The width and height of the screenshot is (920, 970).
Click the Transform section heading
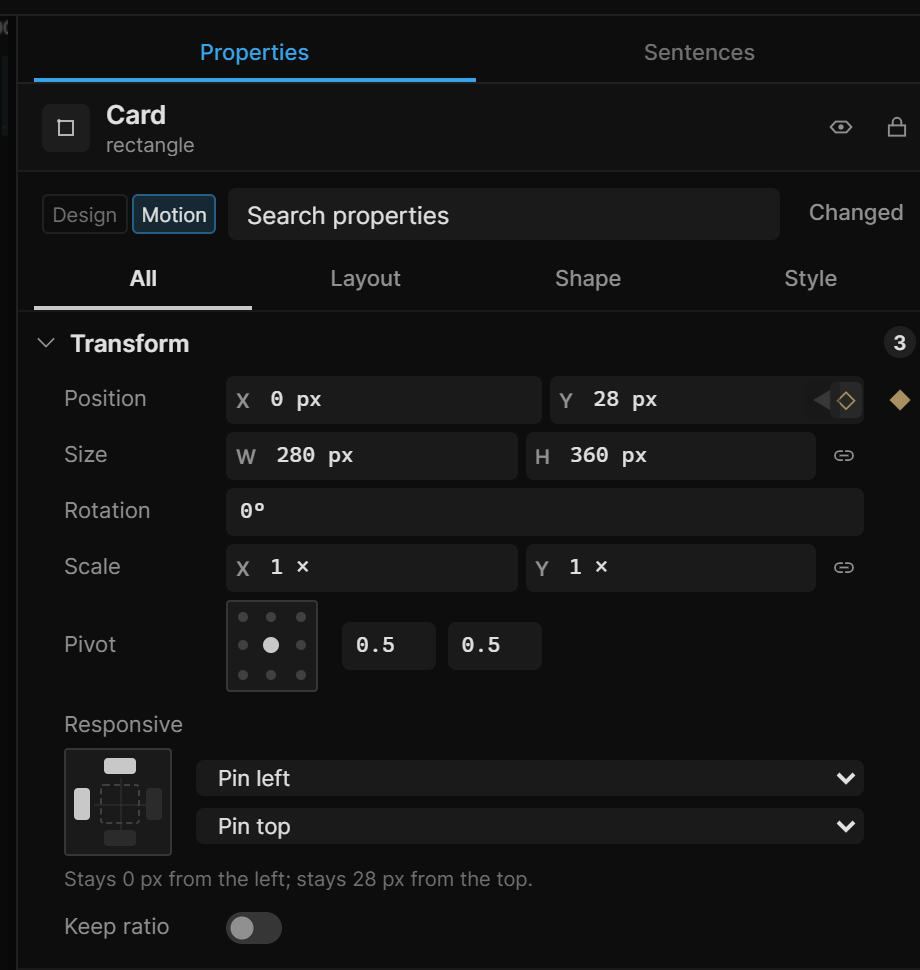pos(130,344)
